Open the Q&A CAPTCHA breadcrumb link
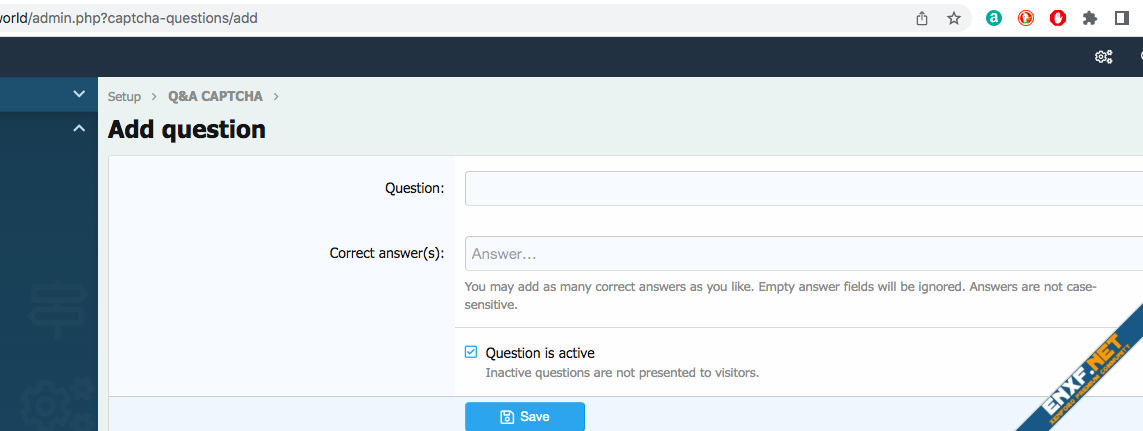The image size is (1143, 431). click(x=215, y=97)
